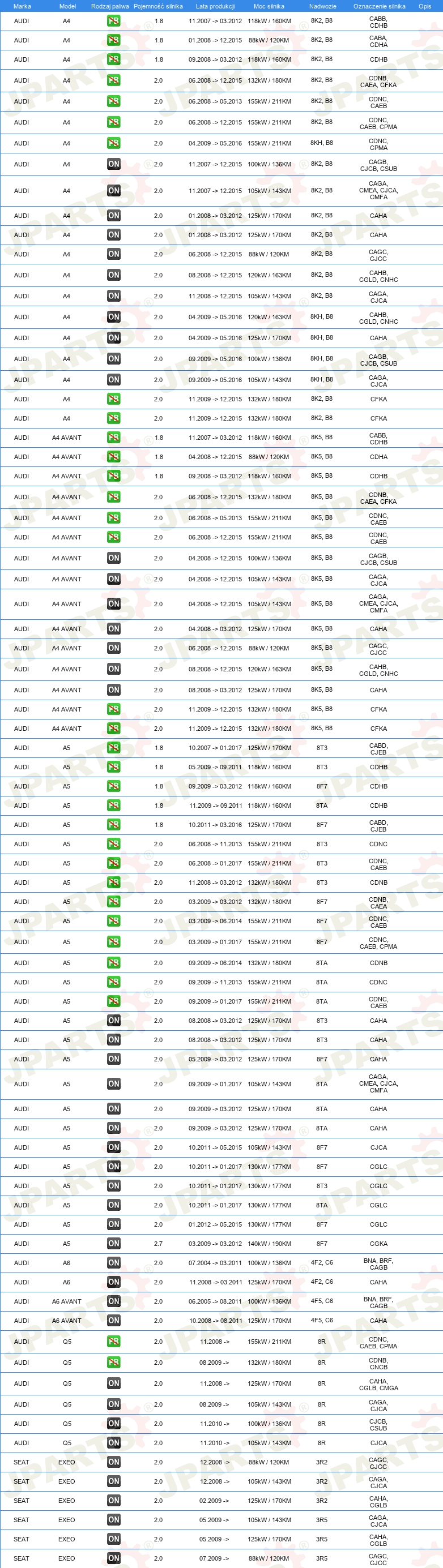Click petrol icon for A5 10.2007 CABD, CJEB row

[113, 747]
